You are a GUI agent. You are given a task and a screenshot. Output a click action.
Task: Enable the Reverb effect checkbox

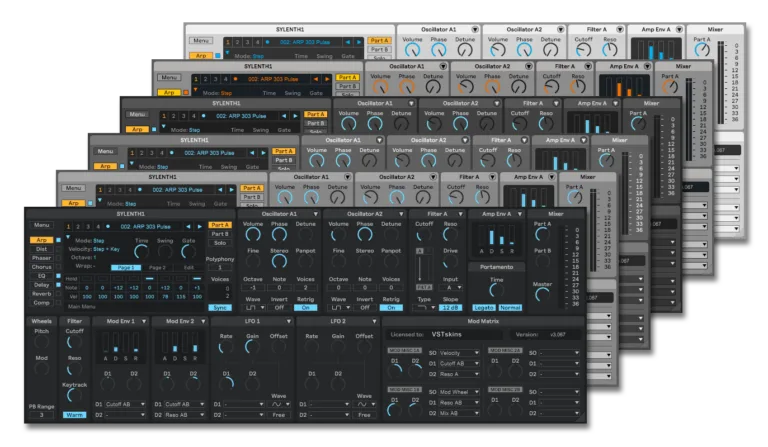58,294
